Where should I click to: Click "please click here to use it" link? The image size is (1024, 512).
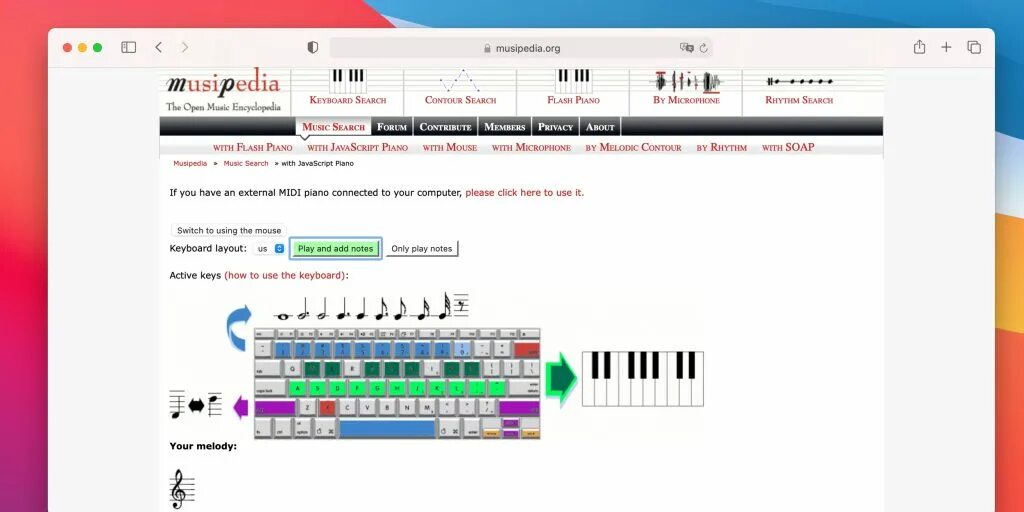coord(524,193)
